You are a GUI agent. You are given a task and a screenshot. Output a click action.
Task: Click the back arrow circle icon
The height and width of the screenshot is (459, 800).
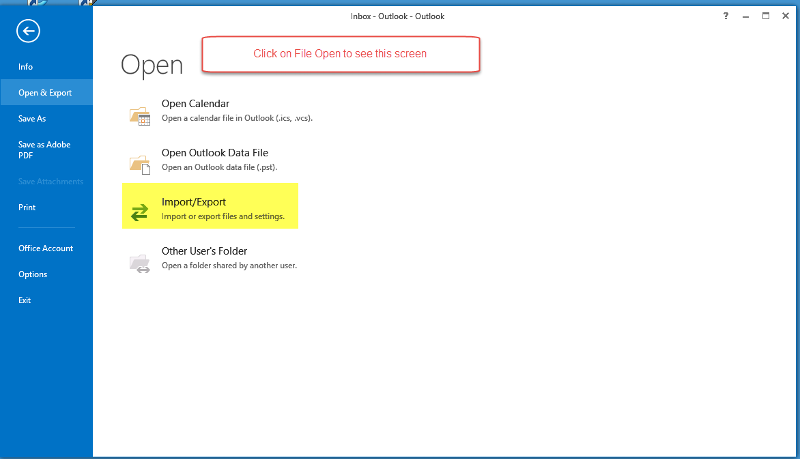(x=28, y=31)
